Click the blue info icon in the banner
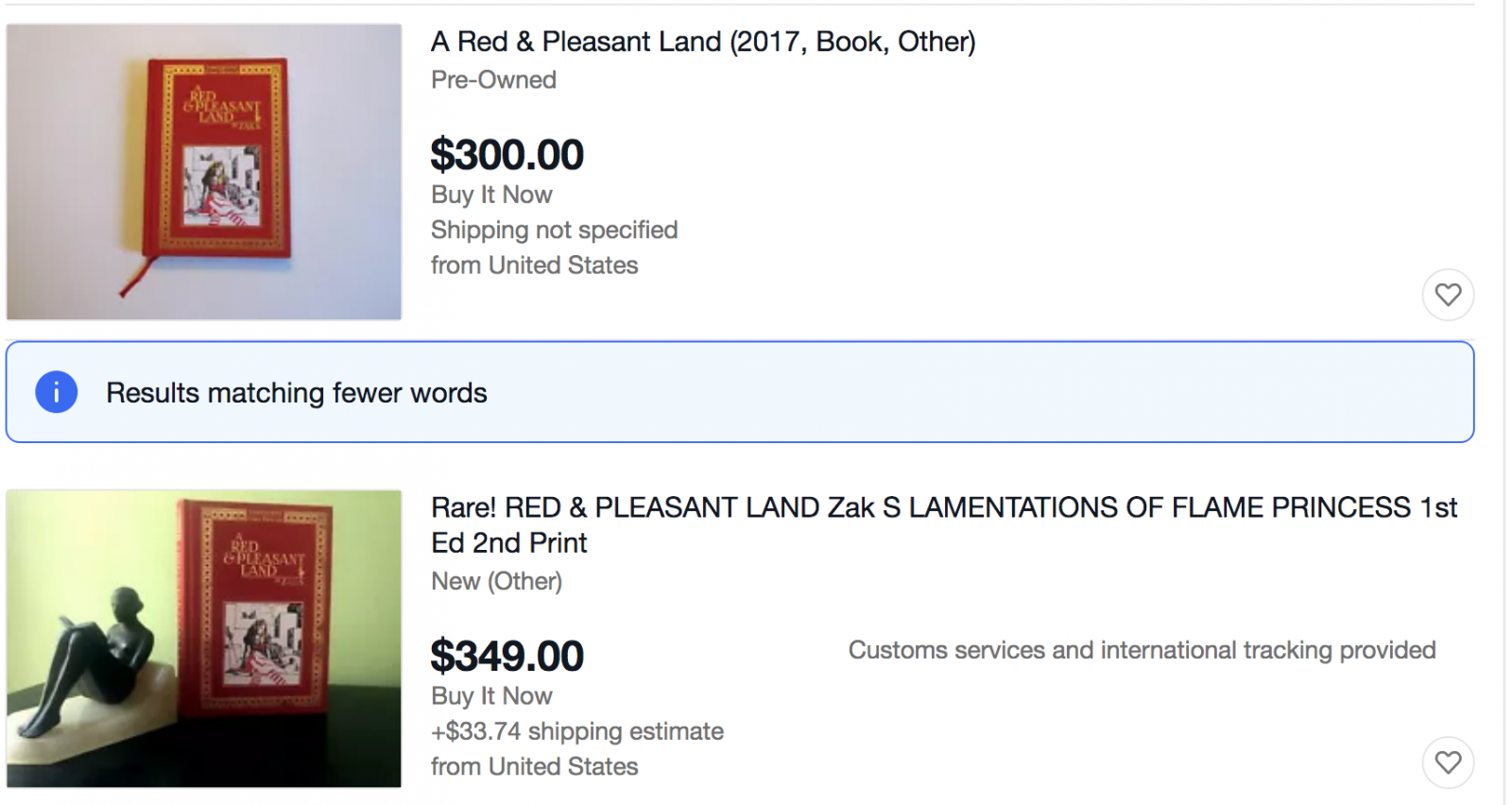This screenshot has width=1512, height=805. pyautogui.click(x=57, y=392)
